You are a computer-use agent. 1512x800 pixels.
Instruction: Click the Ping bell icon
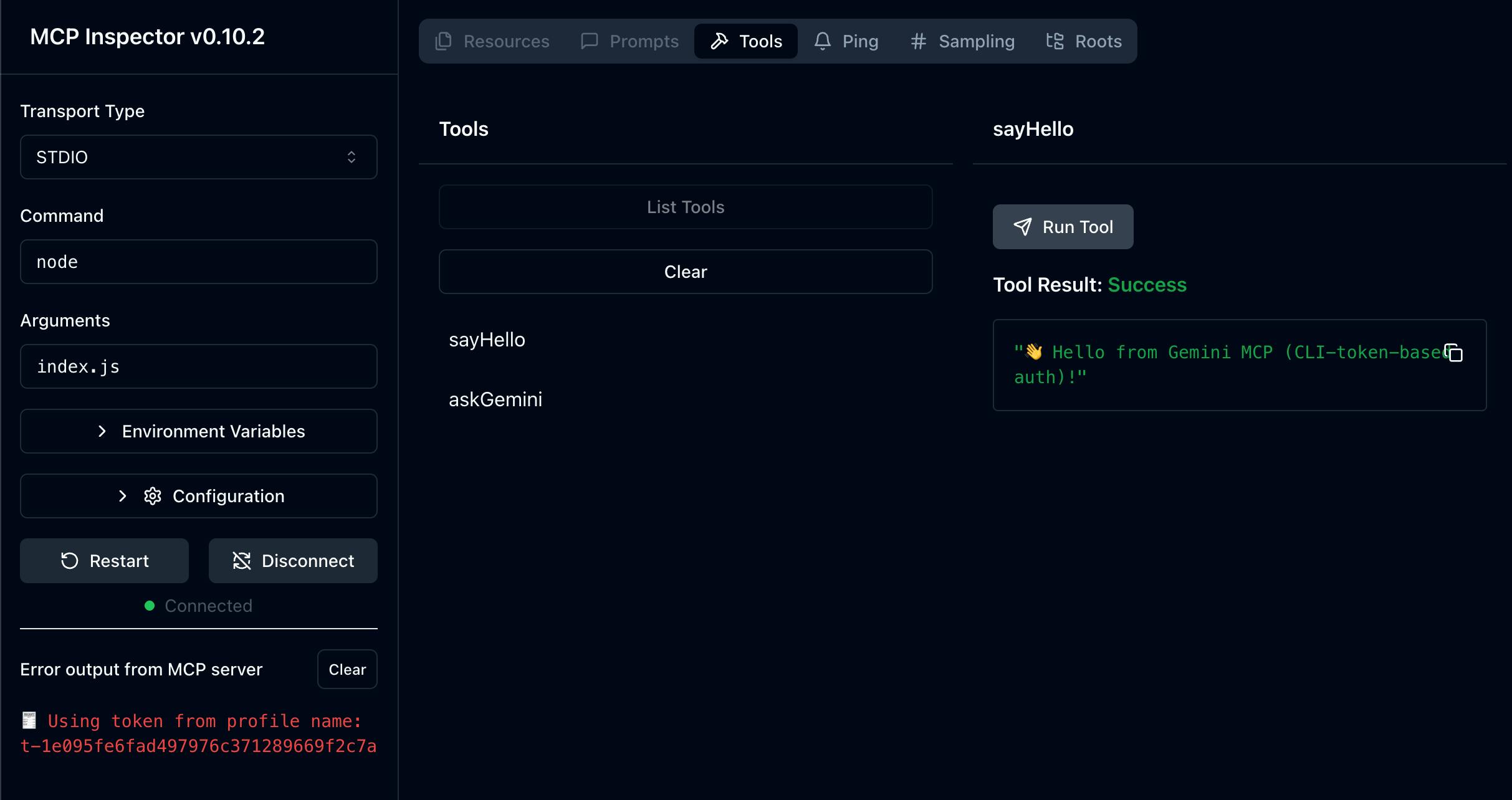823,40
